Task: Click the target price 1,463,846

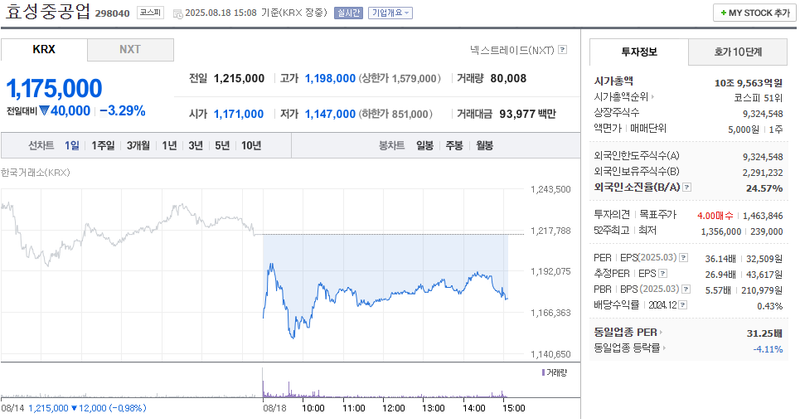Action: (763, 216)
